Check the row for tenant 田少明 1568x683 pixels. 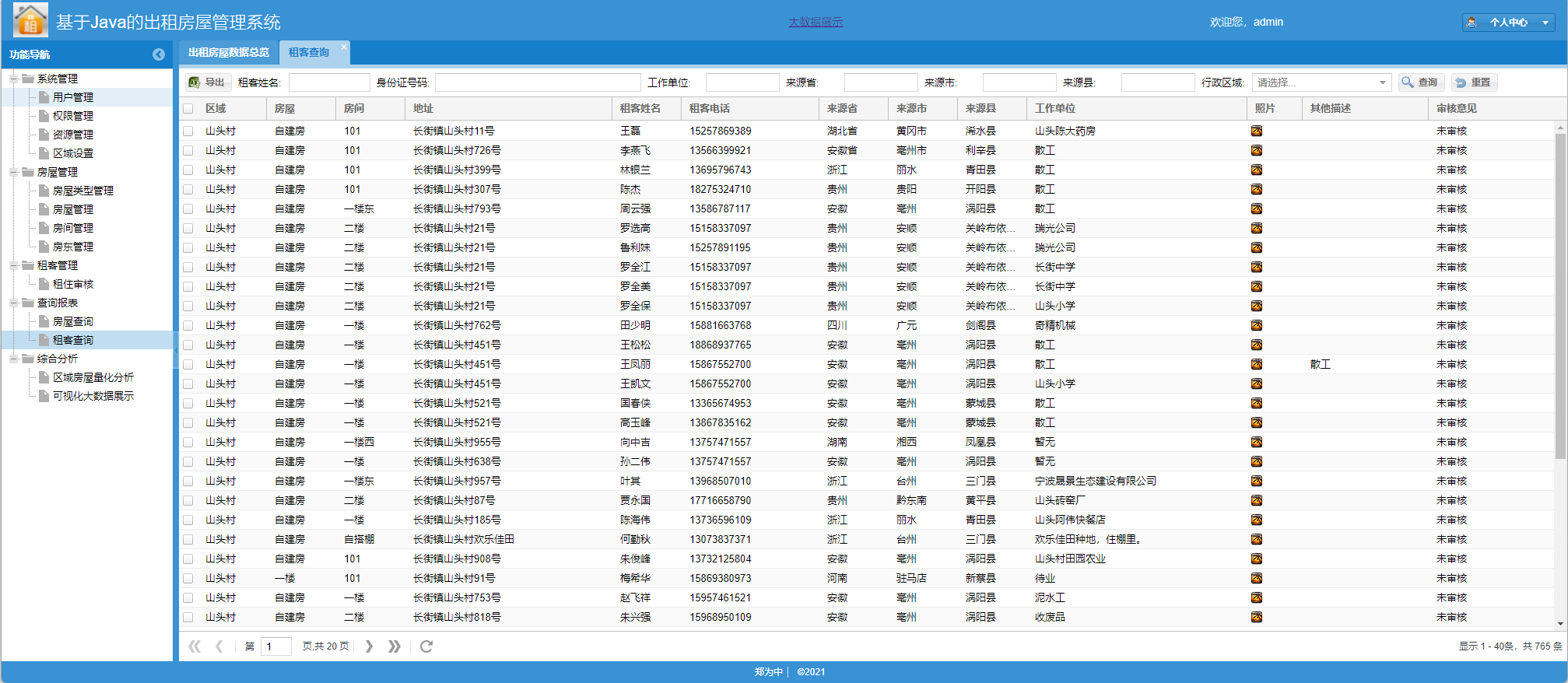pos(188,325)
